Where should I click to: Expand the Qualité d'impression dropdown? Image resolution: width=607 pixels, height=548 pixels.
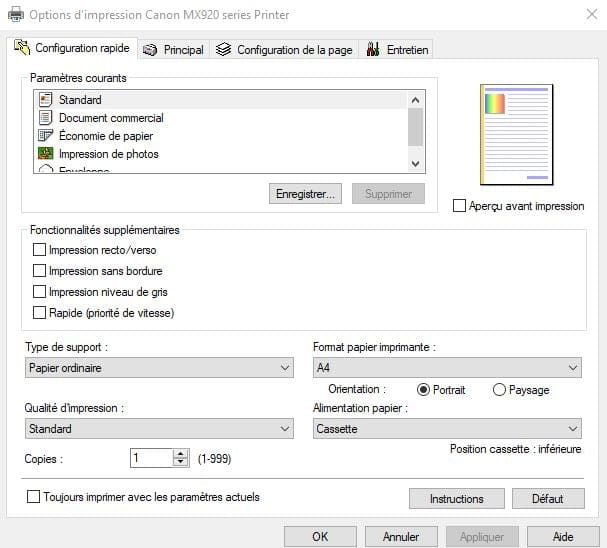point(159,428)
